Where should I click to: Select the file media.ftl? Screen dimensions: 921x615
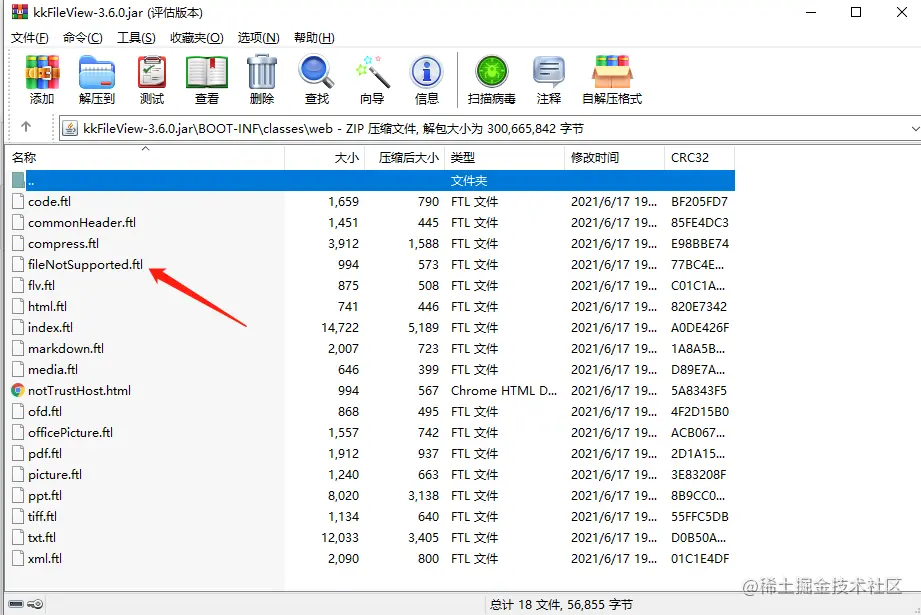53,369
